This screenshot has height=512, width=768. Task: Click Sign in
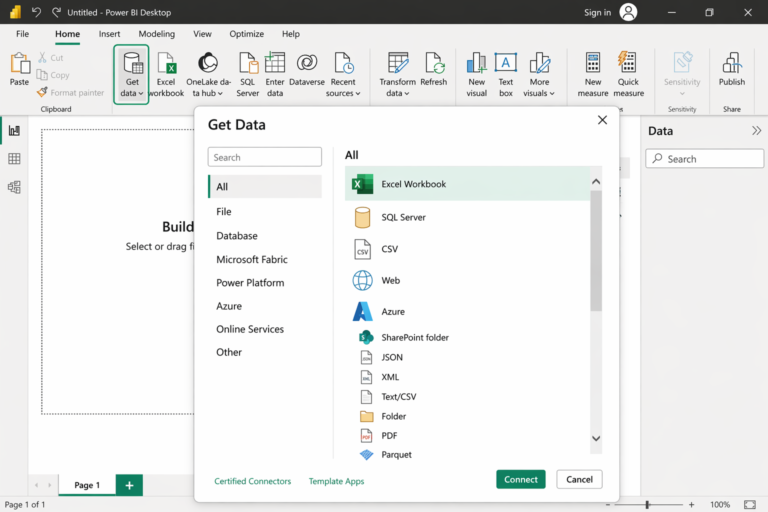(597, 13)
